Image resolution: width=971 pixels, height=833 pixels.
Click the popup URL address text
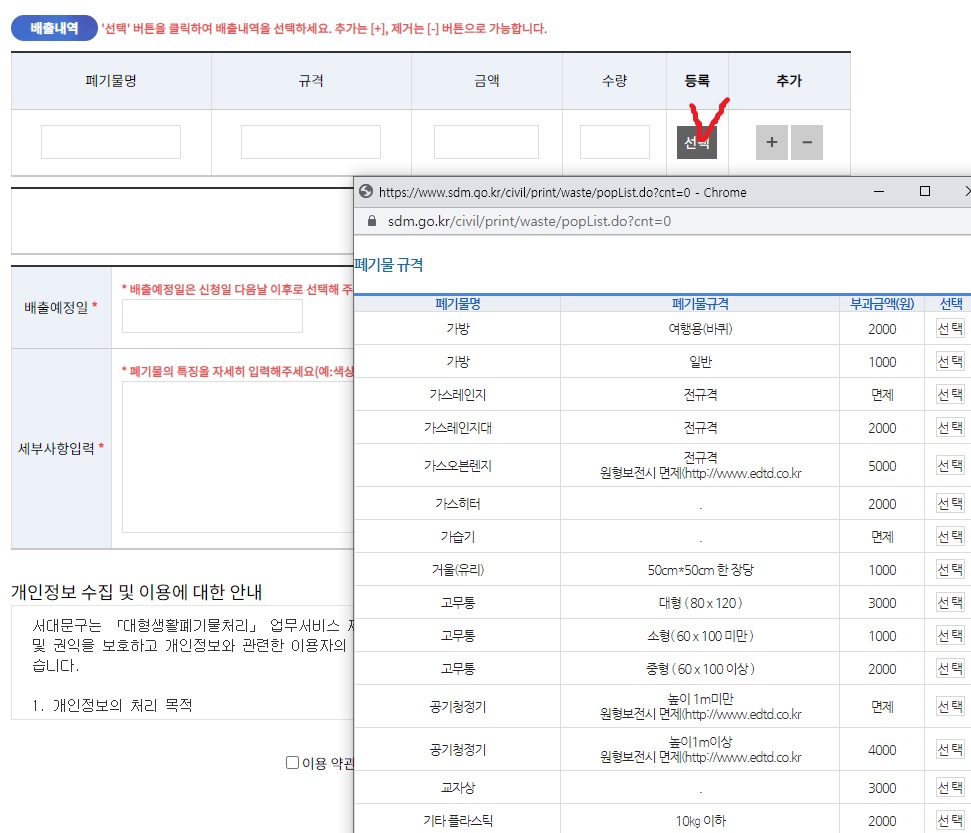pos(529,221)
